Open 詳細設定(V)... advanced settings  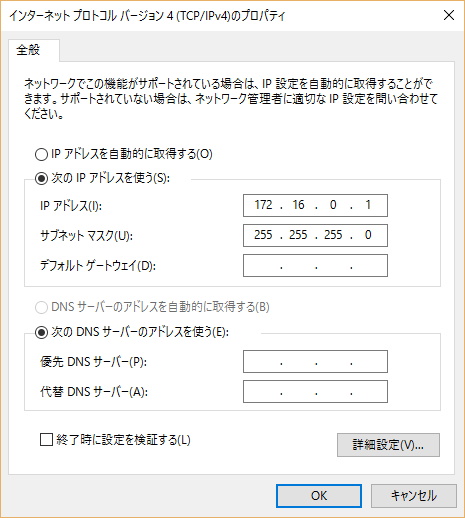[388, 445]
